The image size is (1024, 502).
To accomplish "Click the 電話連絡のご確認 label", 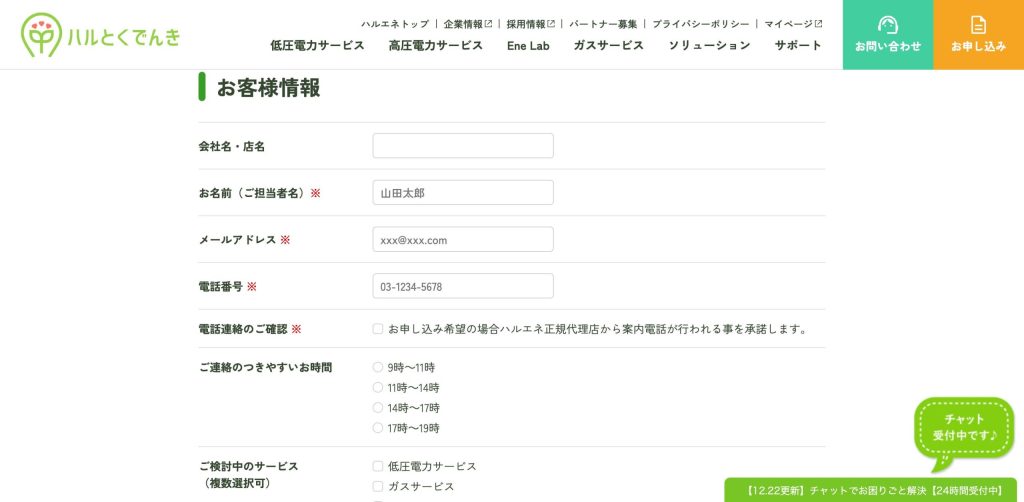I will pos(243,330).
